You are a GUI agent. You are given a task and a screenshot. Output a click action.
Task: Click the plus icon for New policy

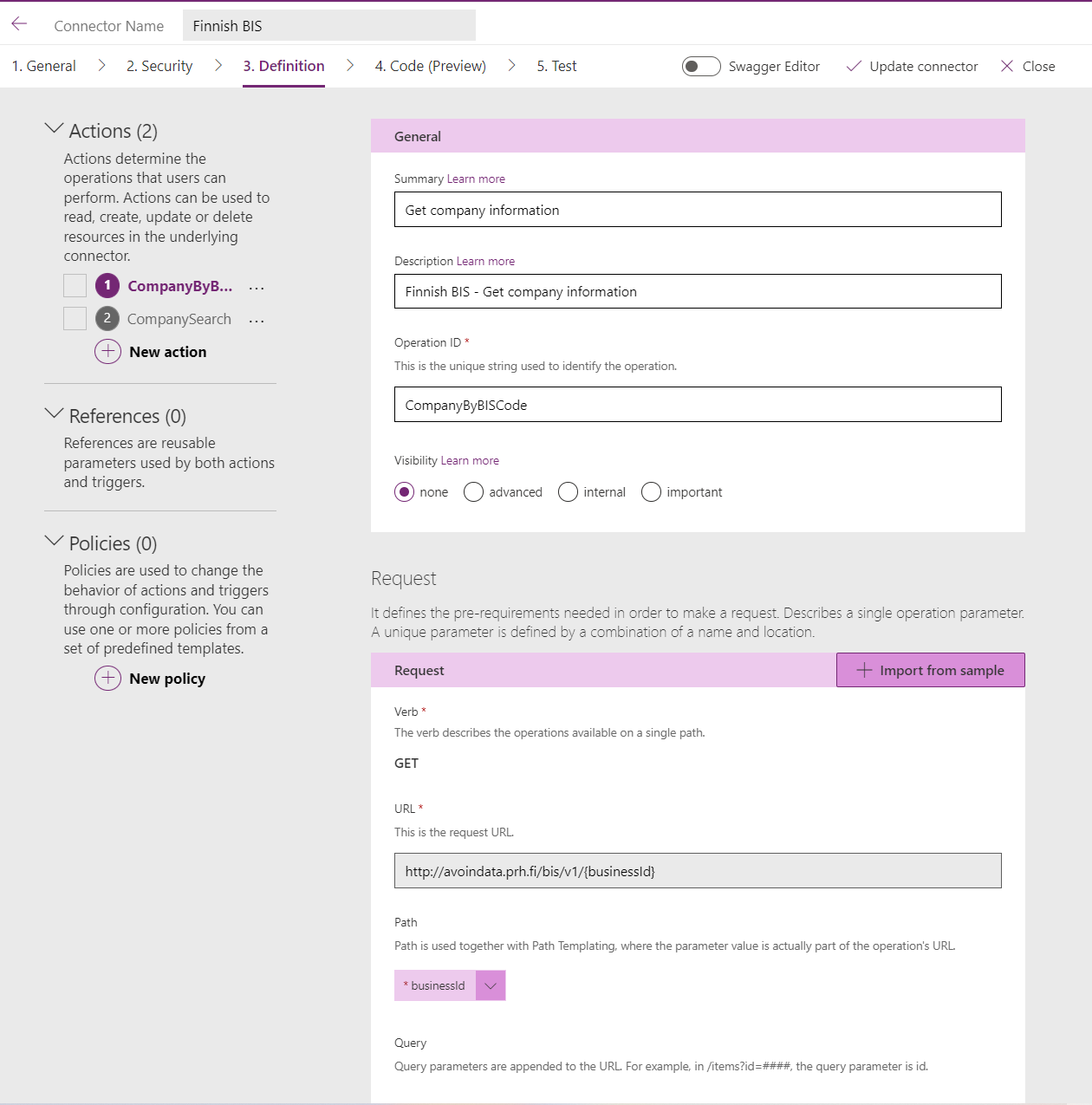[x=107, y=678]
